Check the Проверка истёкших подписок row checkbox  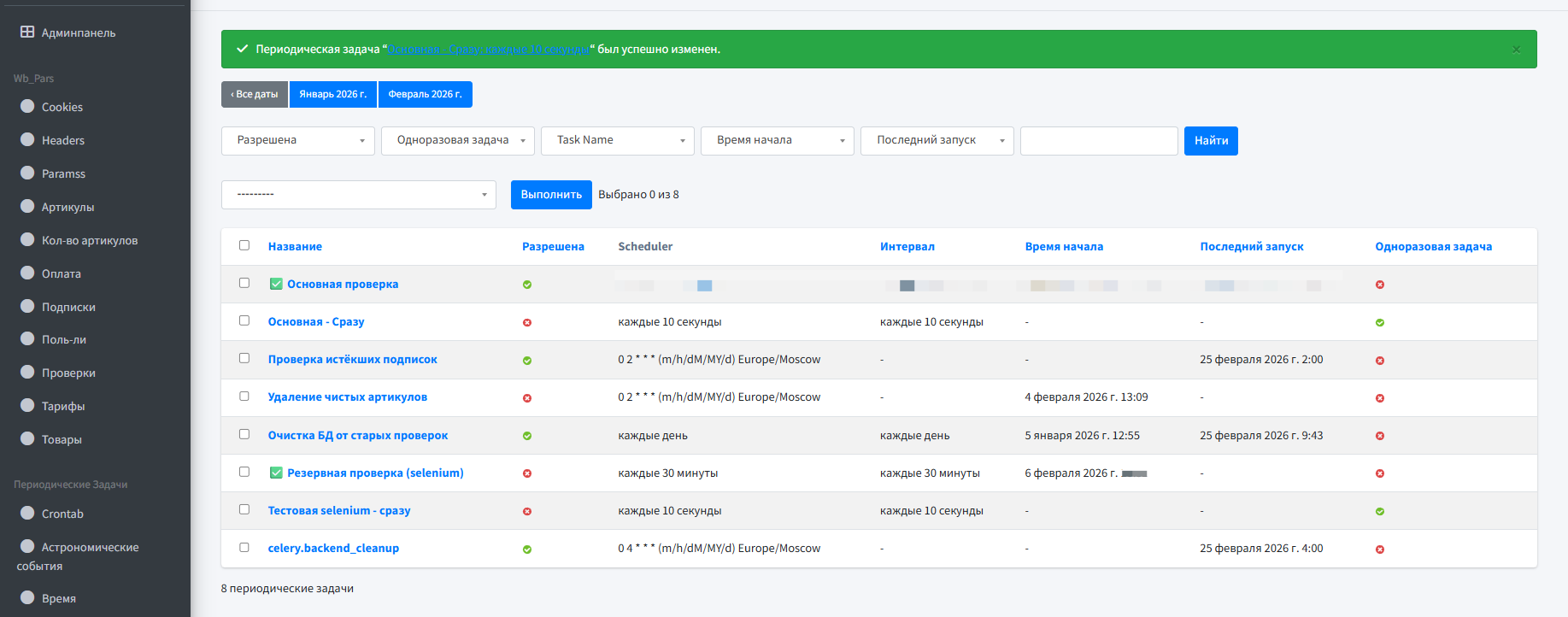click(244, 359)
